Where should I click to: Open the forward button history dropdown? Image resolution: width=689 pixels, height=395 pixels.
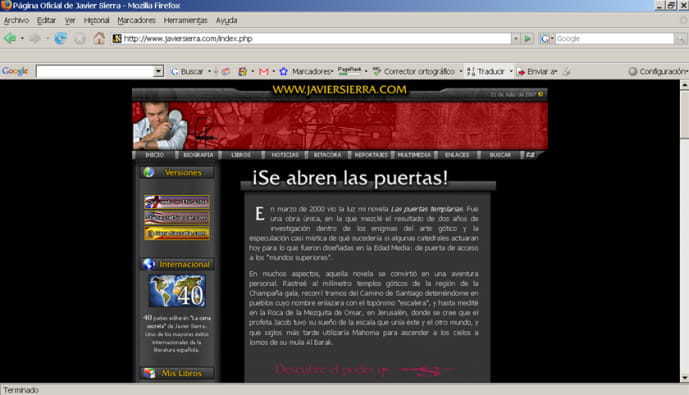(47, 39)
